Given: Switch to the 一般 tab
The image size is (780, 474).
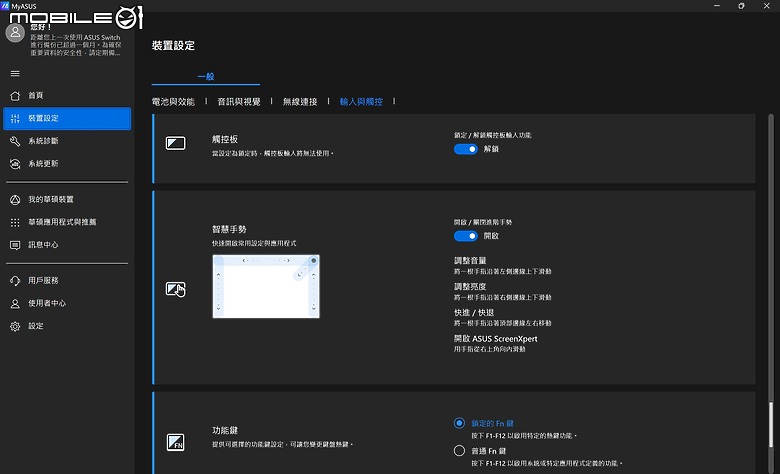Looking at the screenshot, I should click(205, 77).
